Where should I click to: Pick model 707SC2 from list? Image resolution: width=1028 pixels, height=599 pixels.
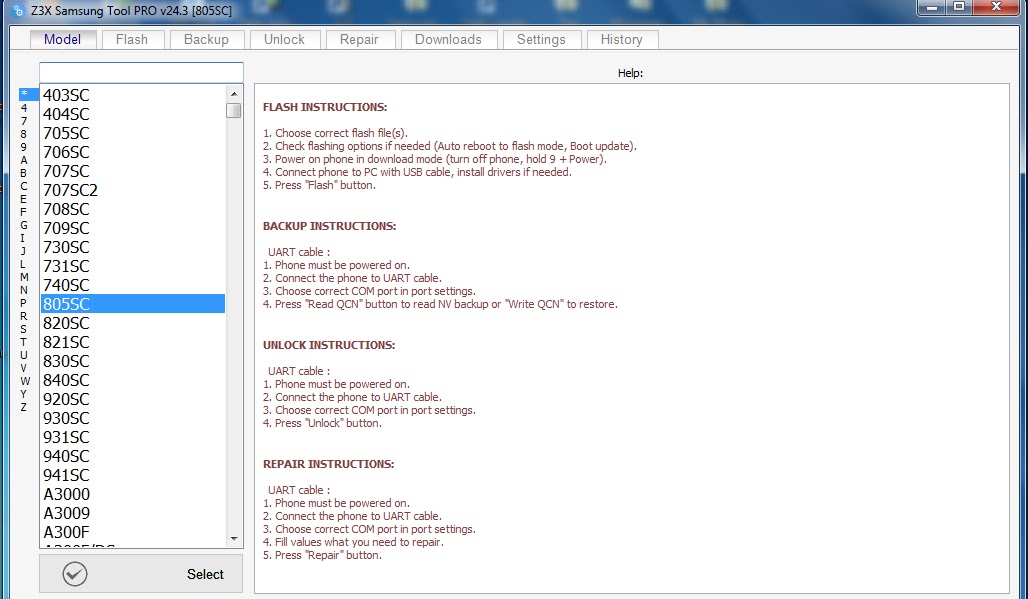click(132, 190)
